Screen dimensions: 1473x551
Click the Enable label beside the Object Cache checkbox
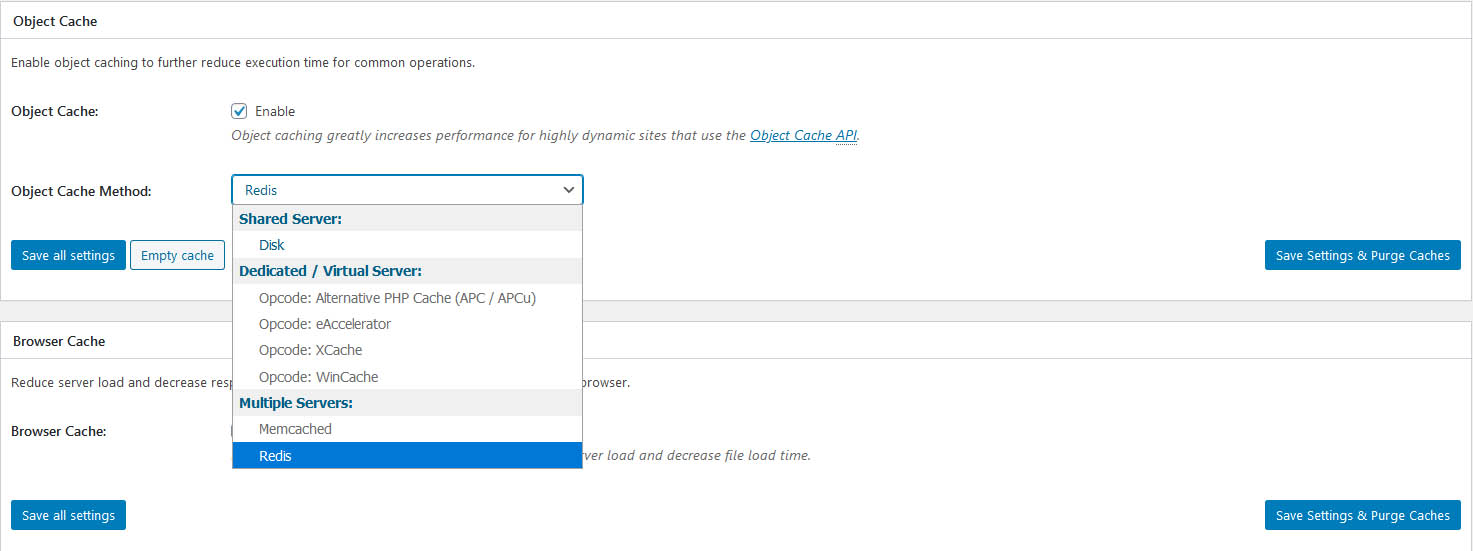point(275,111)
